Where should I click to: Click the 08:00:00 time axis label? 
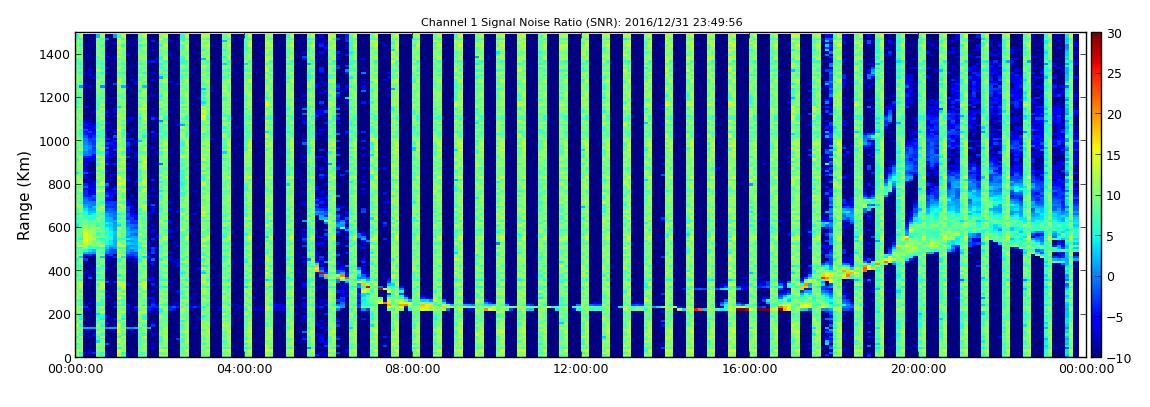[x=413, y=370]
